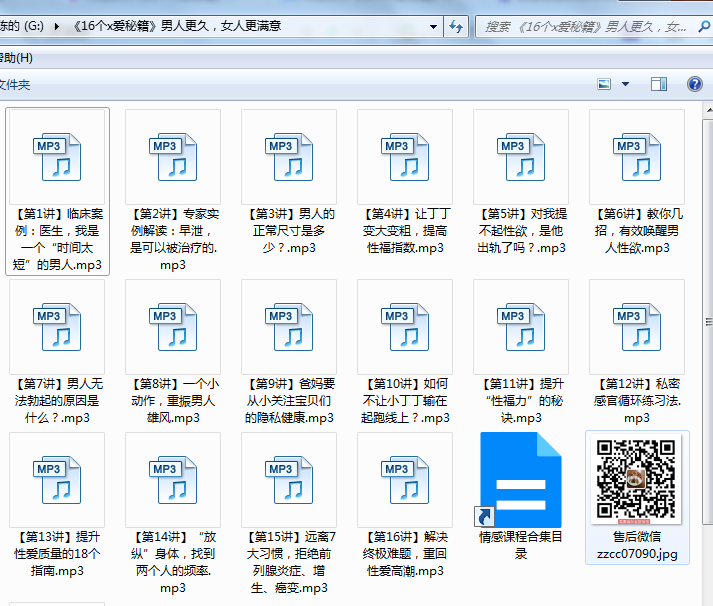Toggle the preview pane button
The width and height of the screenshot is (713, 606).
tap(659, 84)
